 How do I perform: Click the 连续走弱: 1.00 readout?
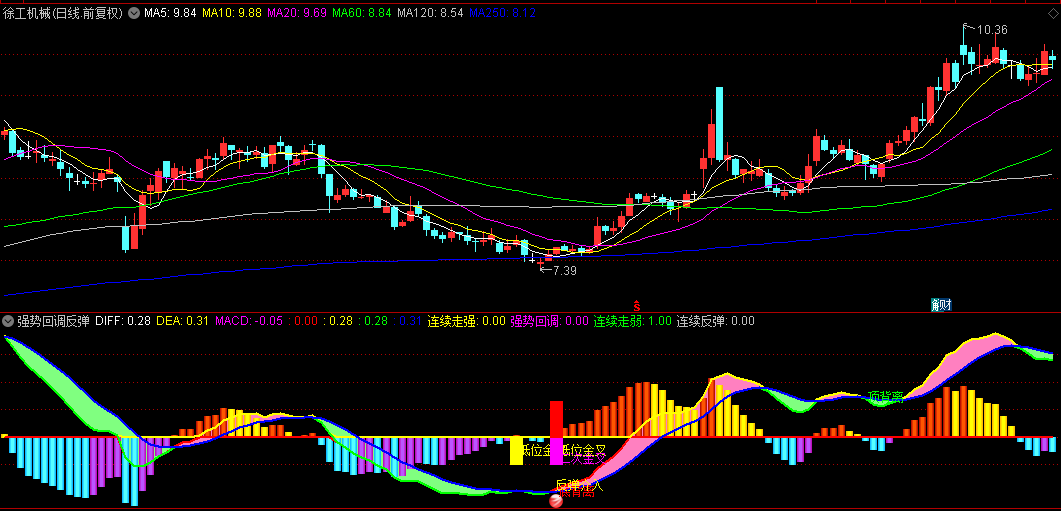[x=633, y=321]
